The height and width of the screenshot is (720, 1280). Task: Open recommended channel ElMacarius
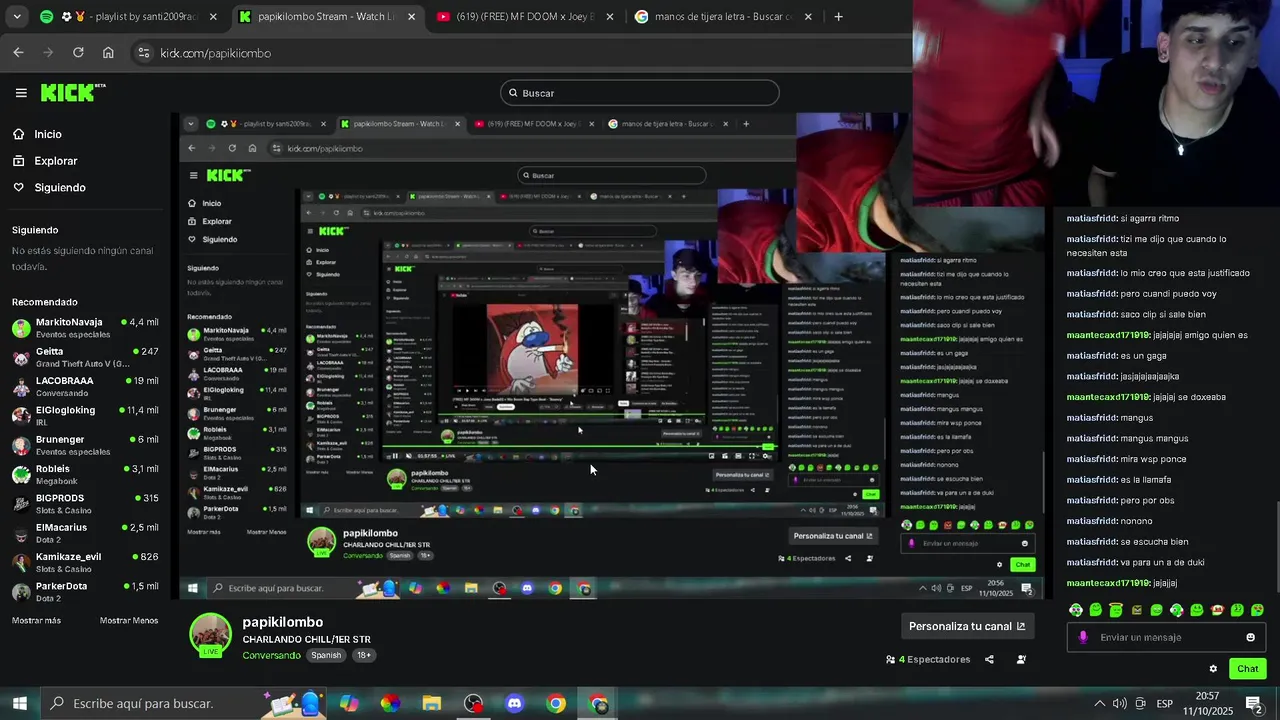[85, 533]
